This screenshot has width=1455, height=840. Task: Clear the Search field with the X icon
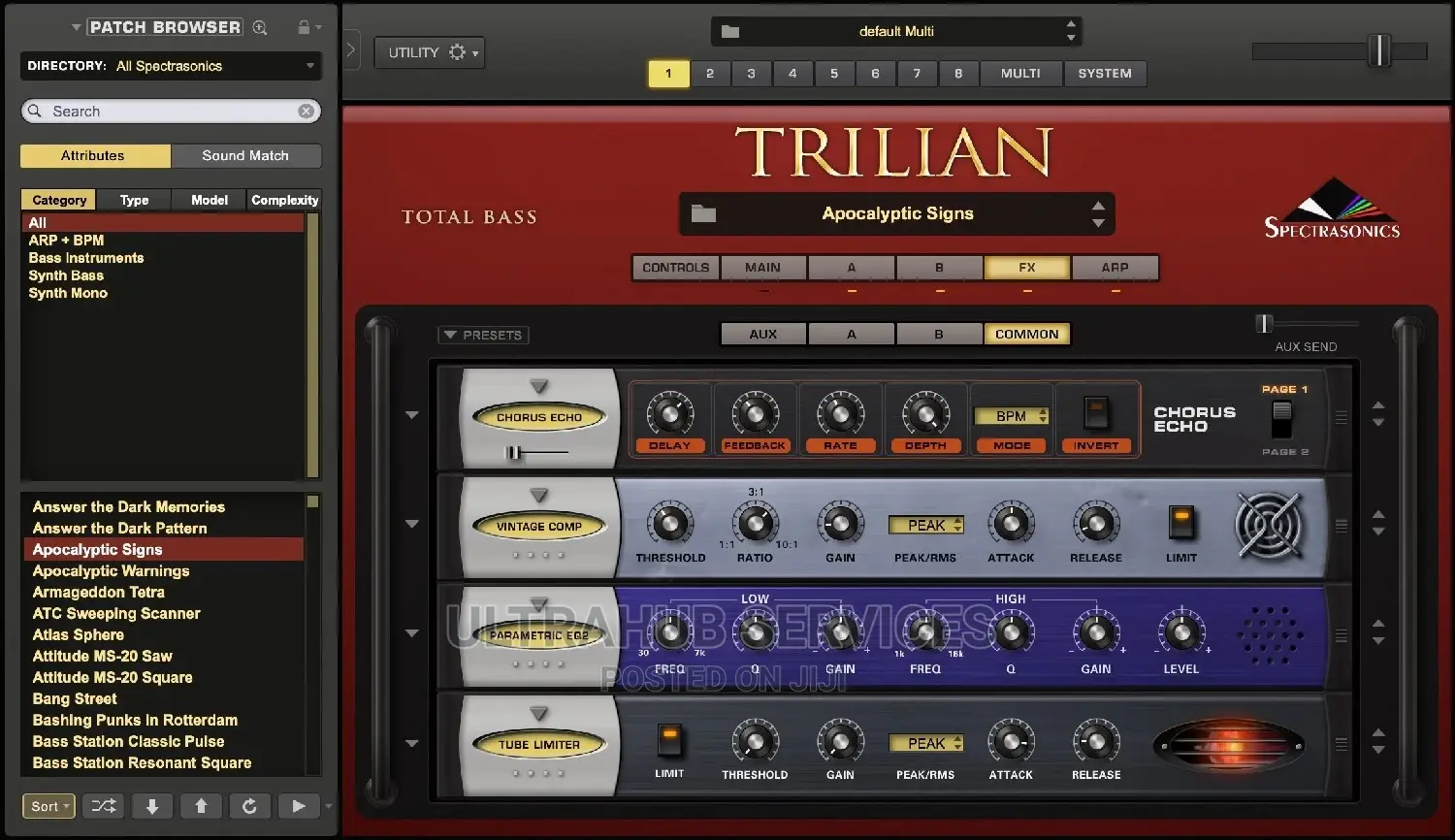coord(307,112)
